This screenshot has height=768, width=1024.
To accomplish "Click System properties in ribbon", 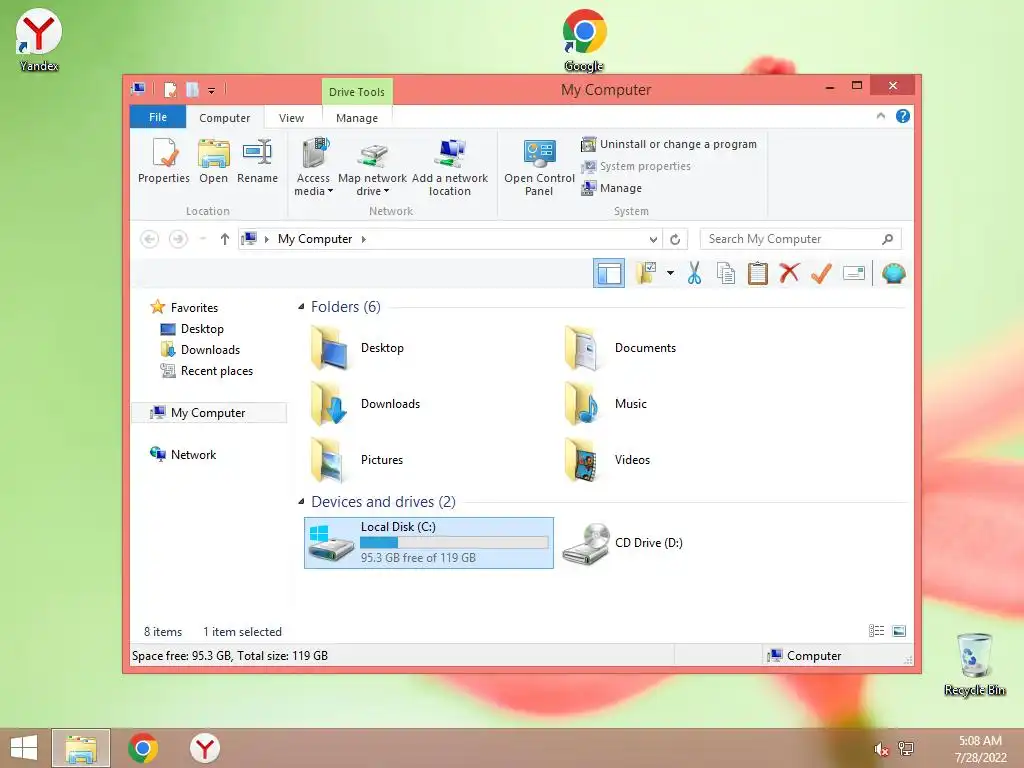I will tap(635, 166).
